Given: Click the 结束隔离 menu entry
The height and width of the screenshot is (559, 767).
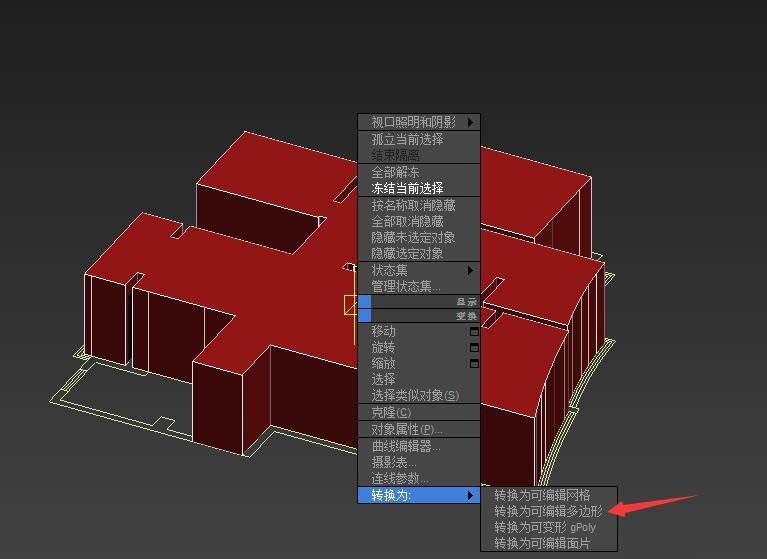Looking at the screenshot, I should click(419, 156).
